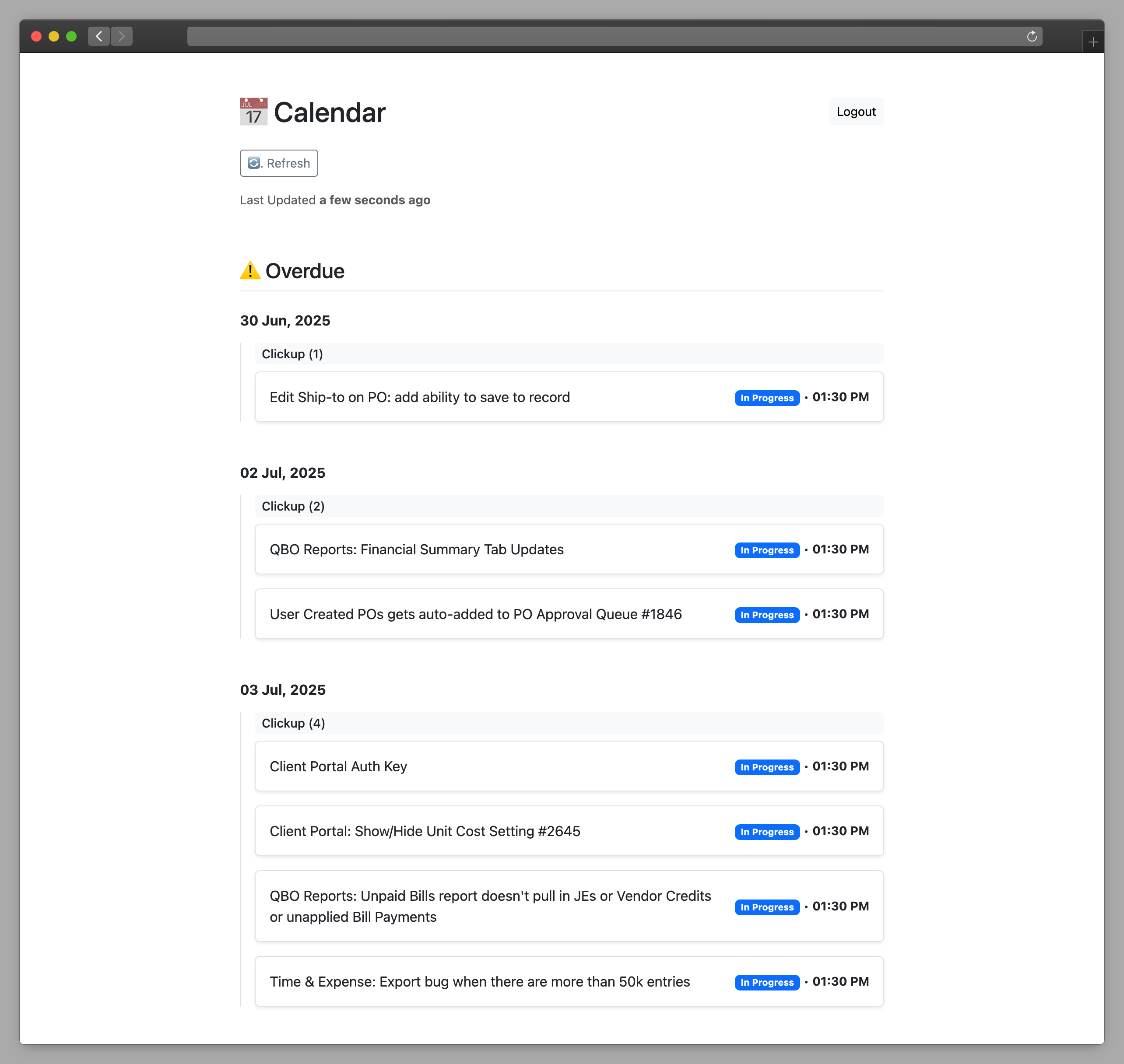Click the browser back arrow
Viewport: 1124px width, 1064px height.
99,36
